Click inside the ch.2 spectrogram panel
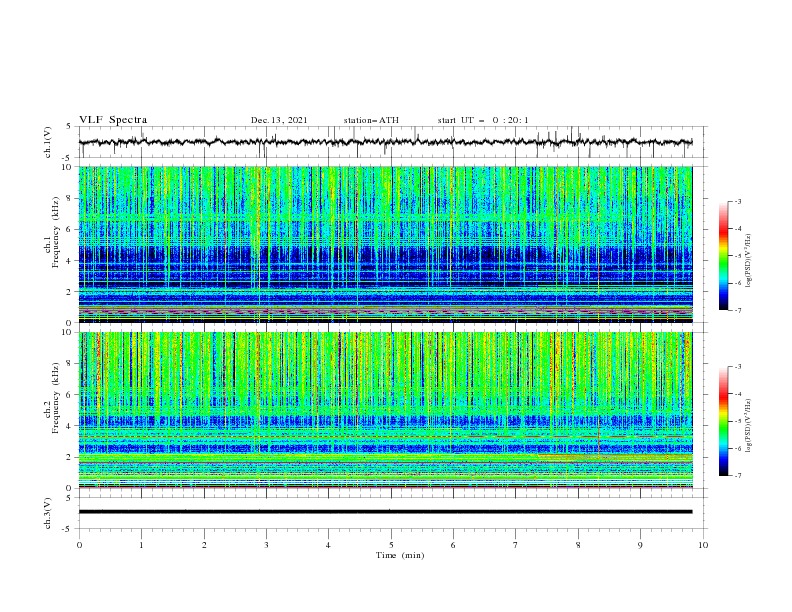Image resolution: width=792 pixels, height=612 pixels. click(x=385, y=410)
